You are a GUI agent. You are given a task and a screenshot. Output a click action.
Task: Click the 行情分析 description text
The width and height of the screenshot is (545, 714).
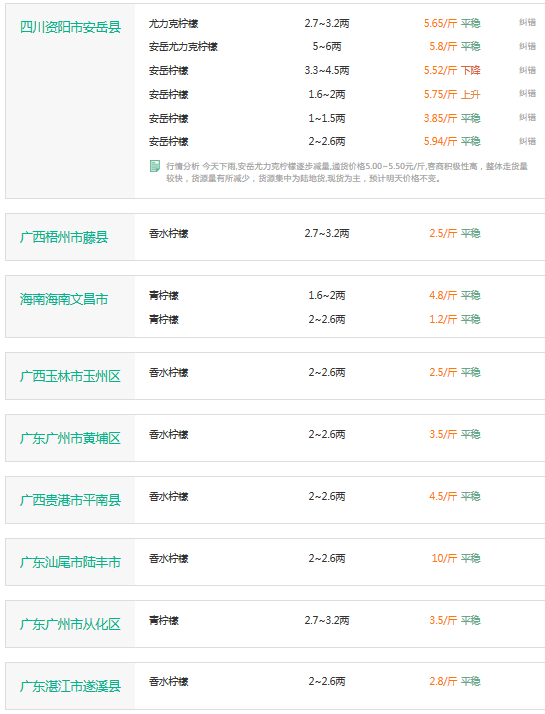pos(346,172)
